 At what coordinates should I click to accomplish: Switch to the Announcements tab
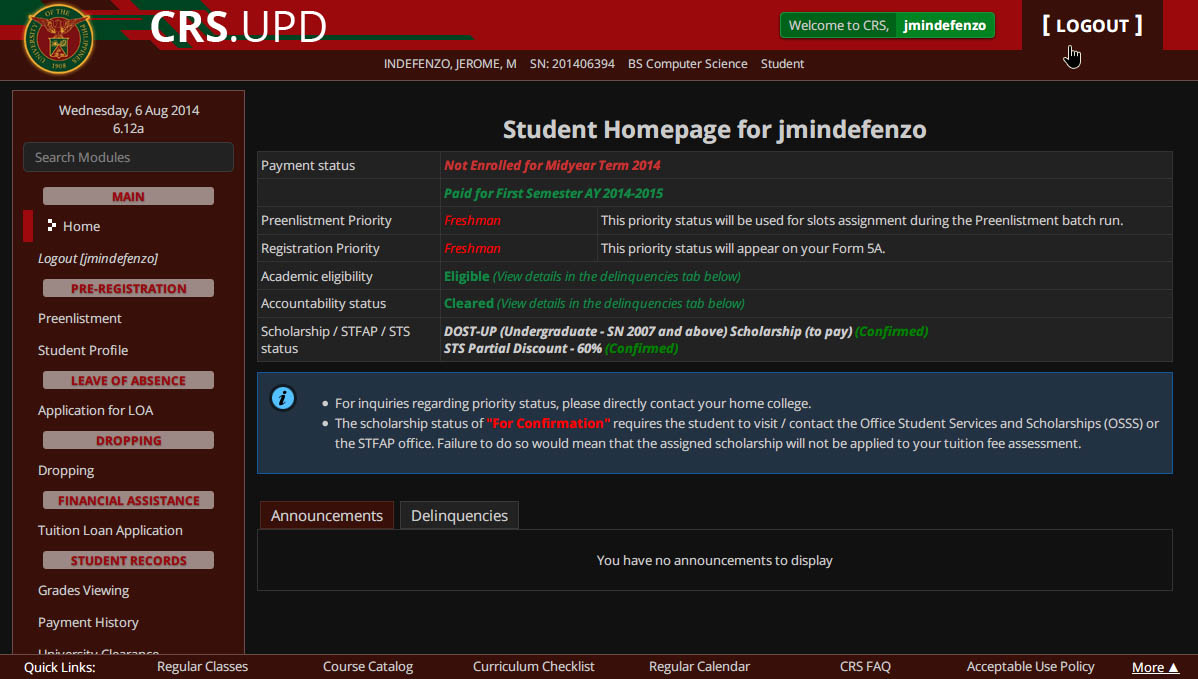(x=327, y=516)
